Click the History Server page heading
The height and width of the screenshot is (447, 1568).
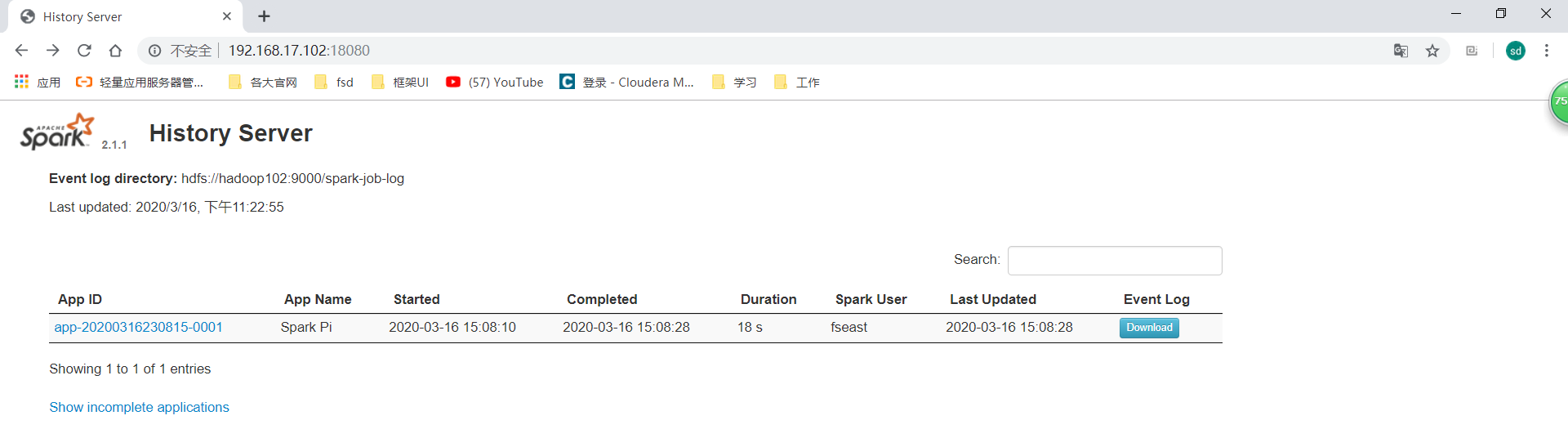point(231,132)
